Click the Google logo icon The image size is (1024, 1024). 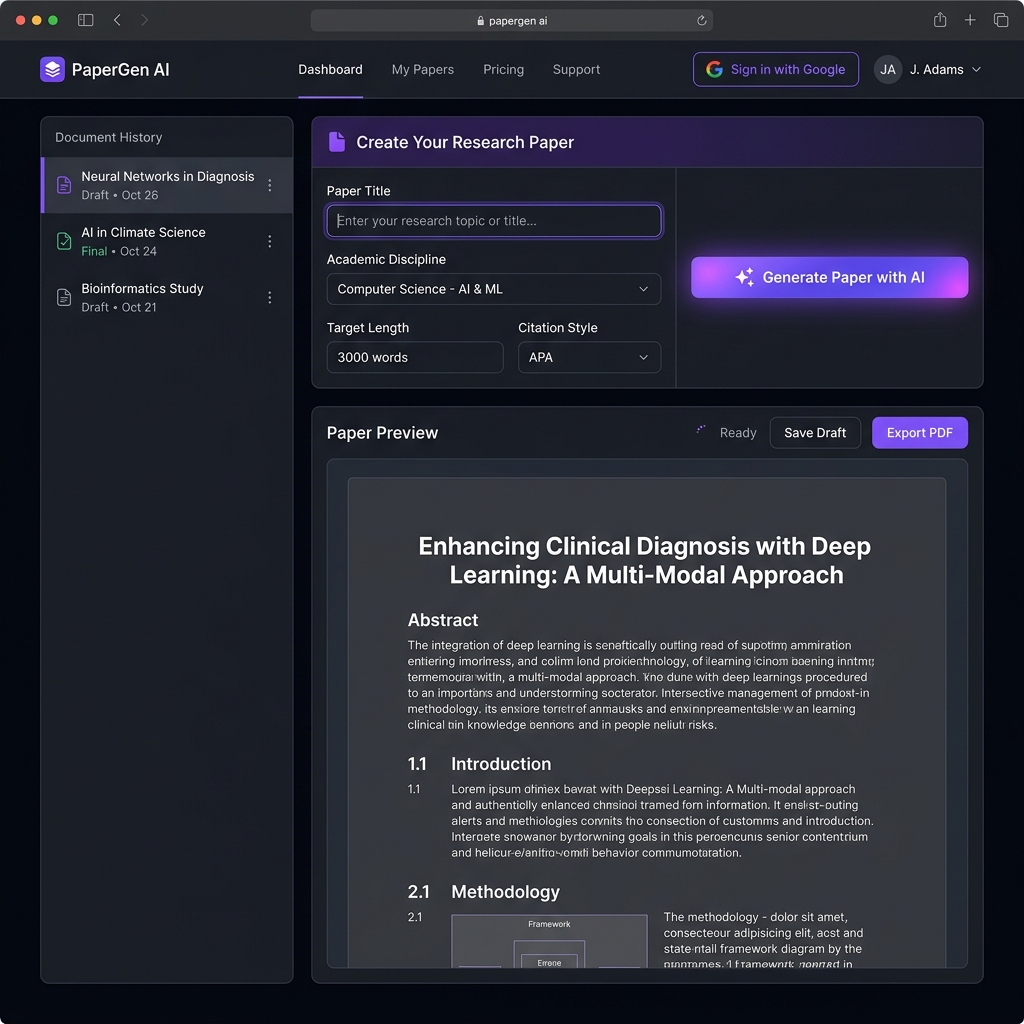pyautogui.click(x=714, y=69)
